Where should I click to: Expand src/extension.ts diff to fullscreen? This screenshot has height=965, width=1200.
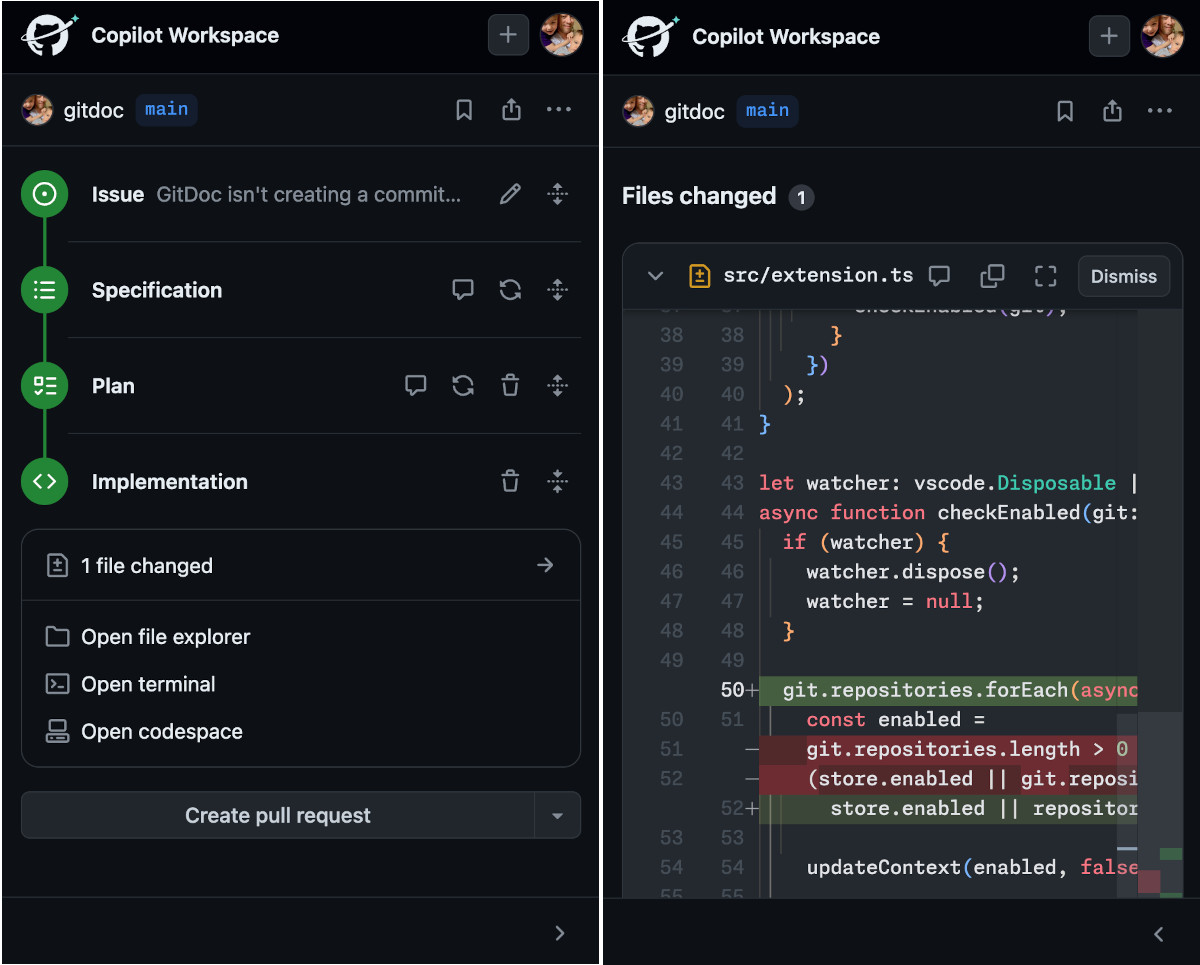click(x=1045, y=276)
